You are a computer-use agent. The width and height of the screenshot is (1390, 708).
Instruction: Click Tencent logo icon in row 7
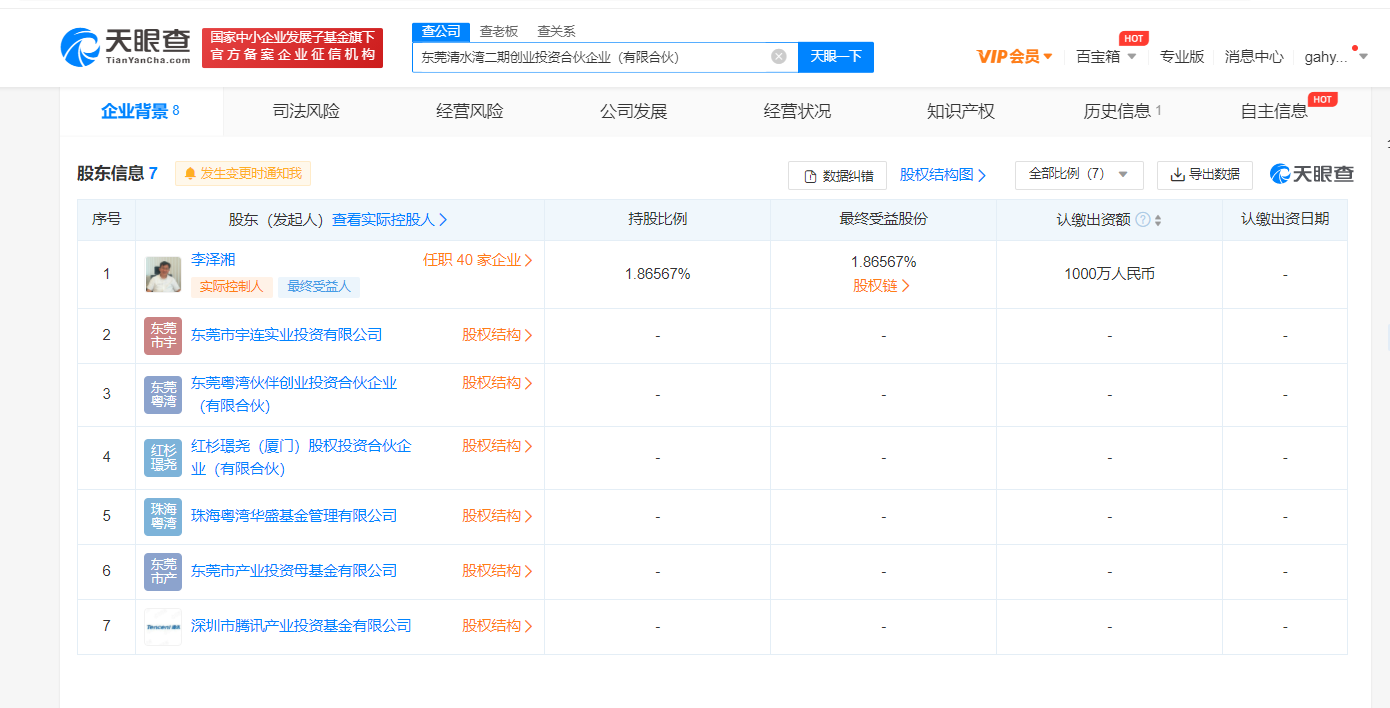click(163, 627)
